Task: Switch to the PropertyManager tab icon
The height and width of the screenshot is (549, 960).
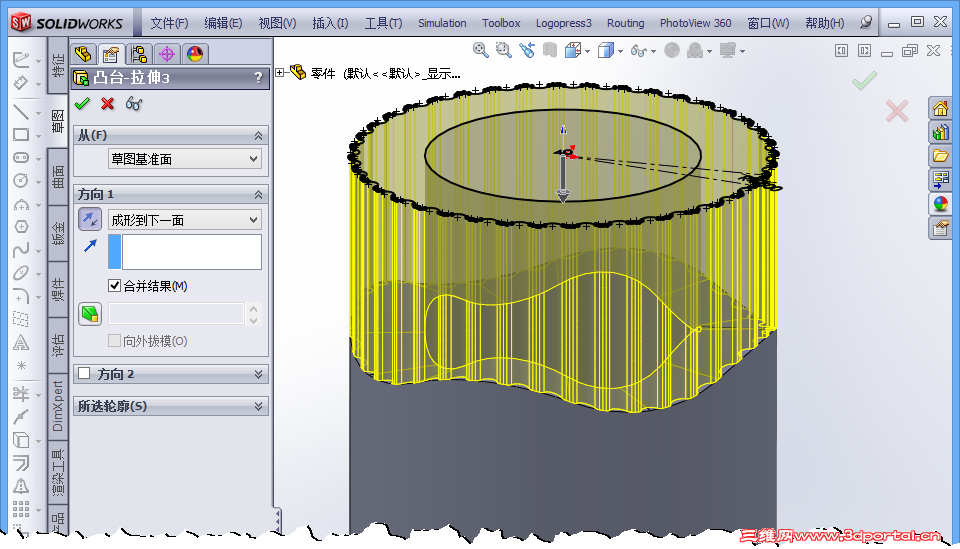Action: click(111, 54)
